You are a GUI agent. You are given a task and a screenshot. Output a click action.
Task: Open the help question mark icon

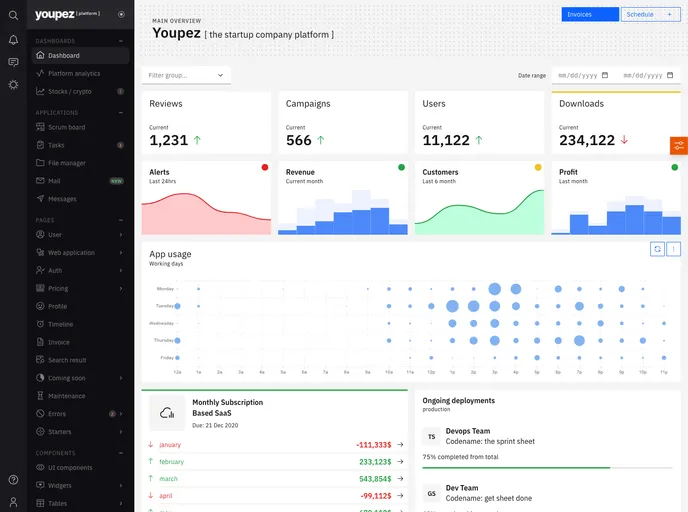click(13, 481)
